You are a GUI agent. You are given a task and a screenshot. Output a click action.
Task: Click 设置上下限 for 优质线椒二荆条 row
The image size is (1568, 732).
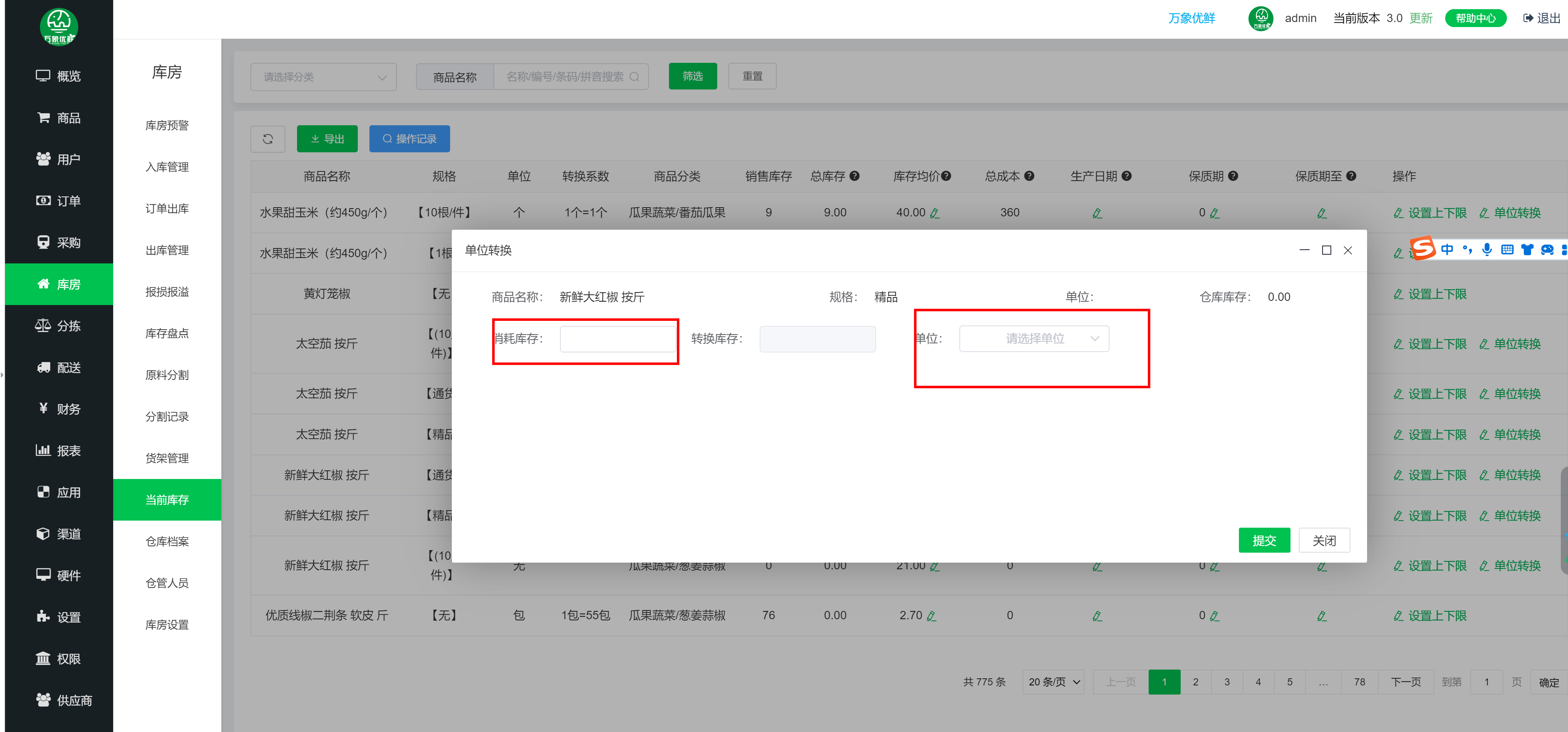[x=1430, y=615]
